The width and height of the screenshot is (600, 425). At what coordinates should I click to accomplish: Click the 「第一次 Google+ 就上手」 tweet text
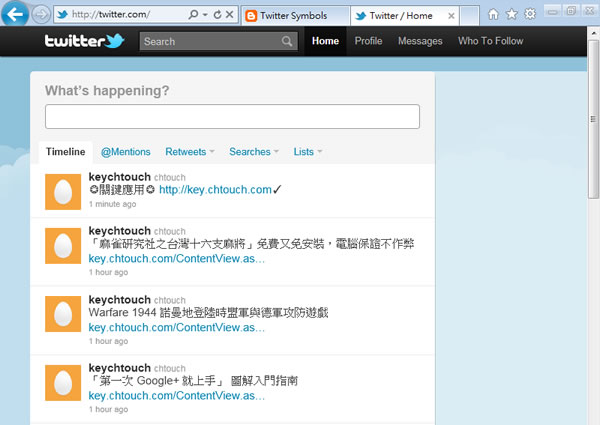click(x=193, y=381)
